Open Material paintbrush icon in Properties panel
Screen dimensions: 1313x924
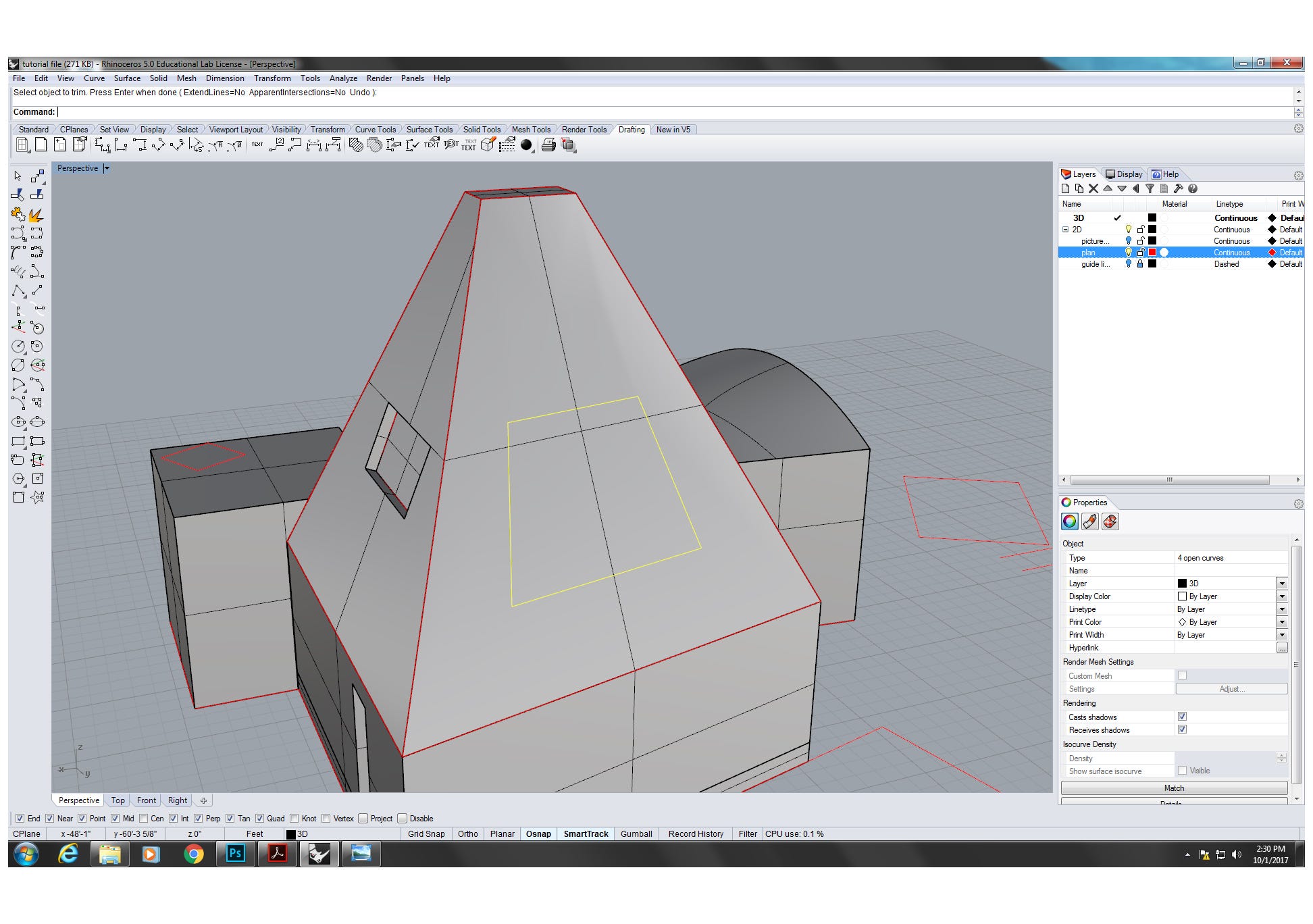click(x=1089, y=521)
